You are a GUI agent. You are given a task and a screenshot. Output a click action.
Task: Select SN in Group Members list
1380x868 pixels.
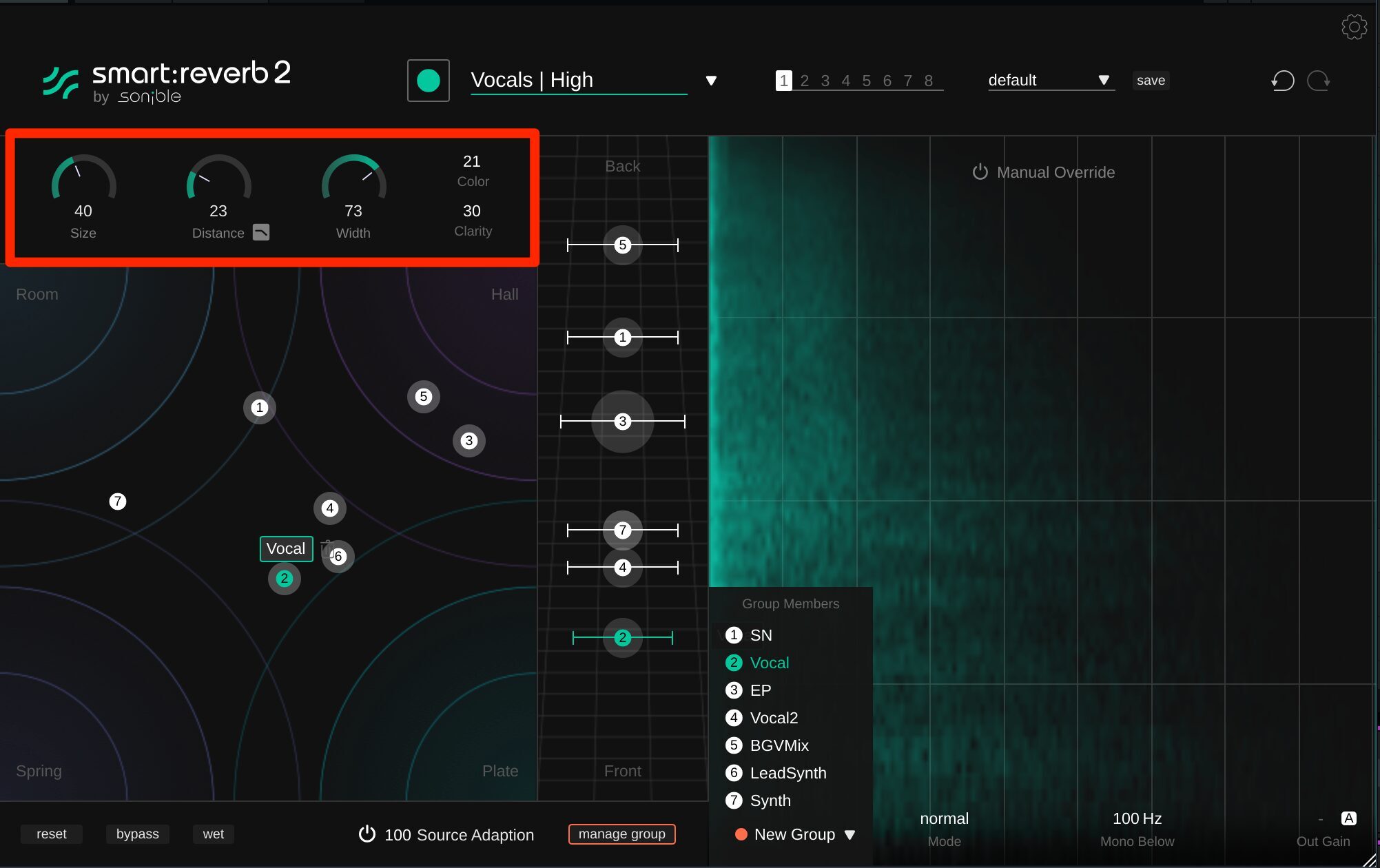point(749,635)
